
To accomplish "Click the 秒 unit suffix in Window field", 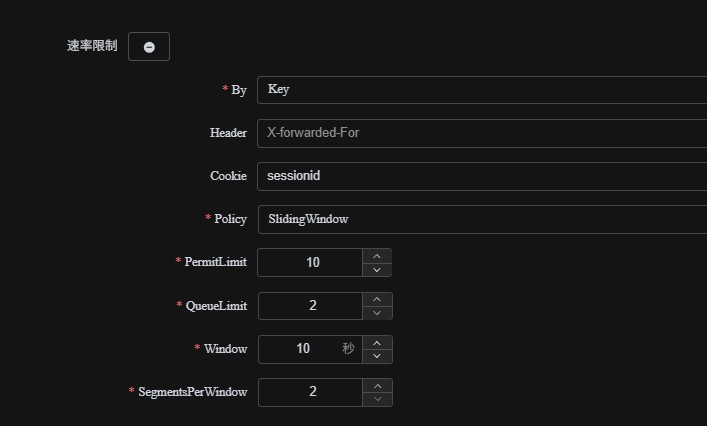I will click(348, 349).
